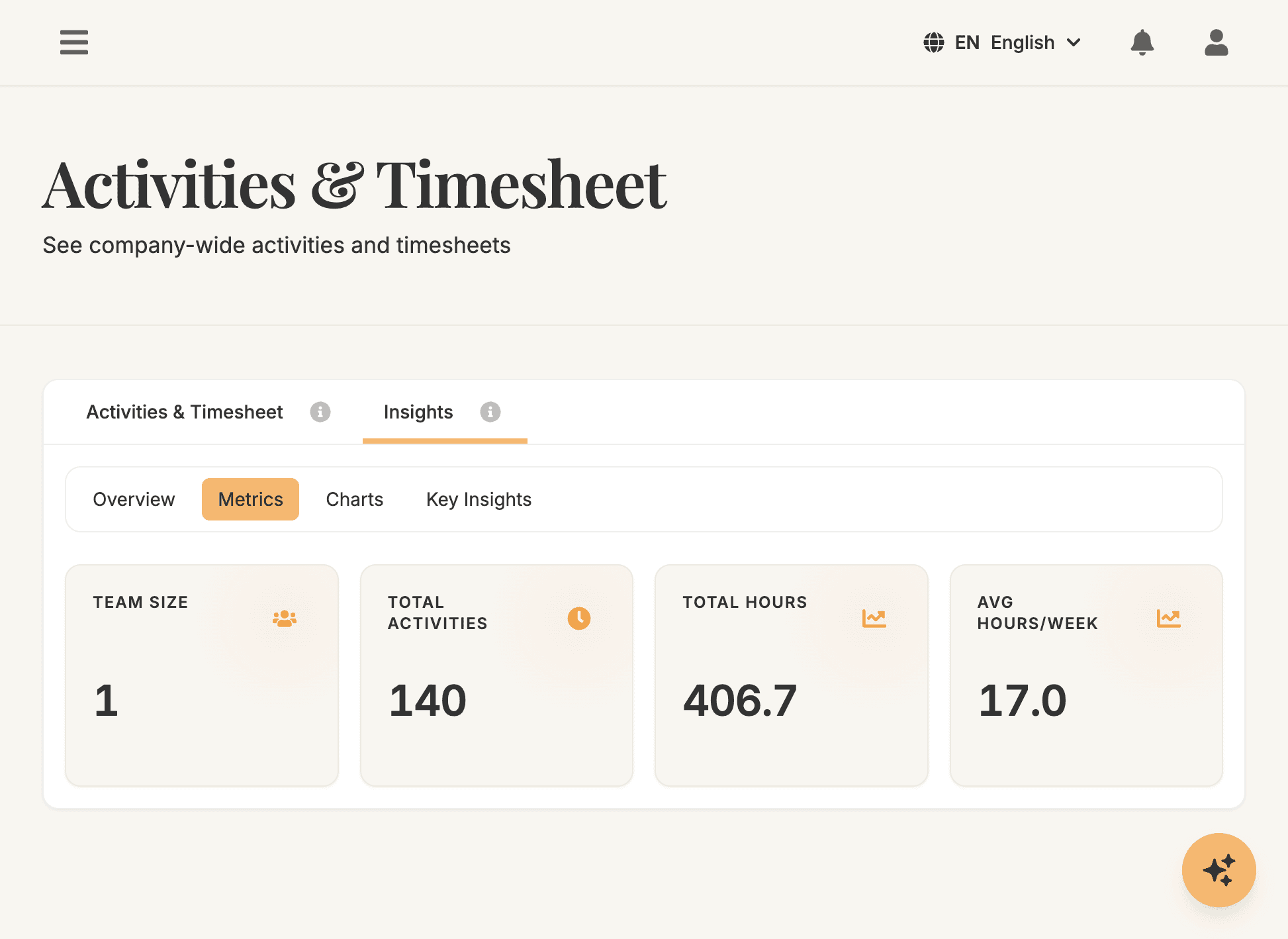
Task: Click the user profile icon
Action: (x=1216, y=42)
